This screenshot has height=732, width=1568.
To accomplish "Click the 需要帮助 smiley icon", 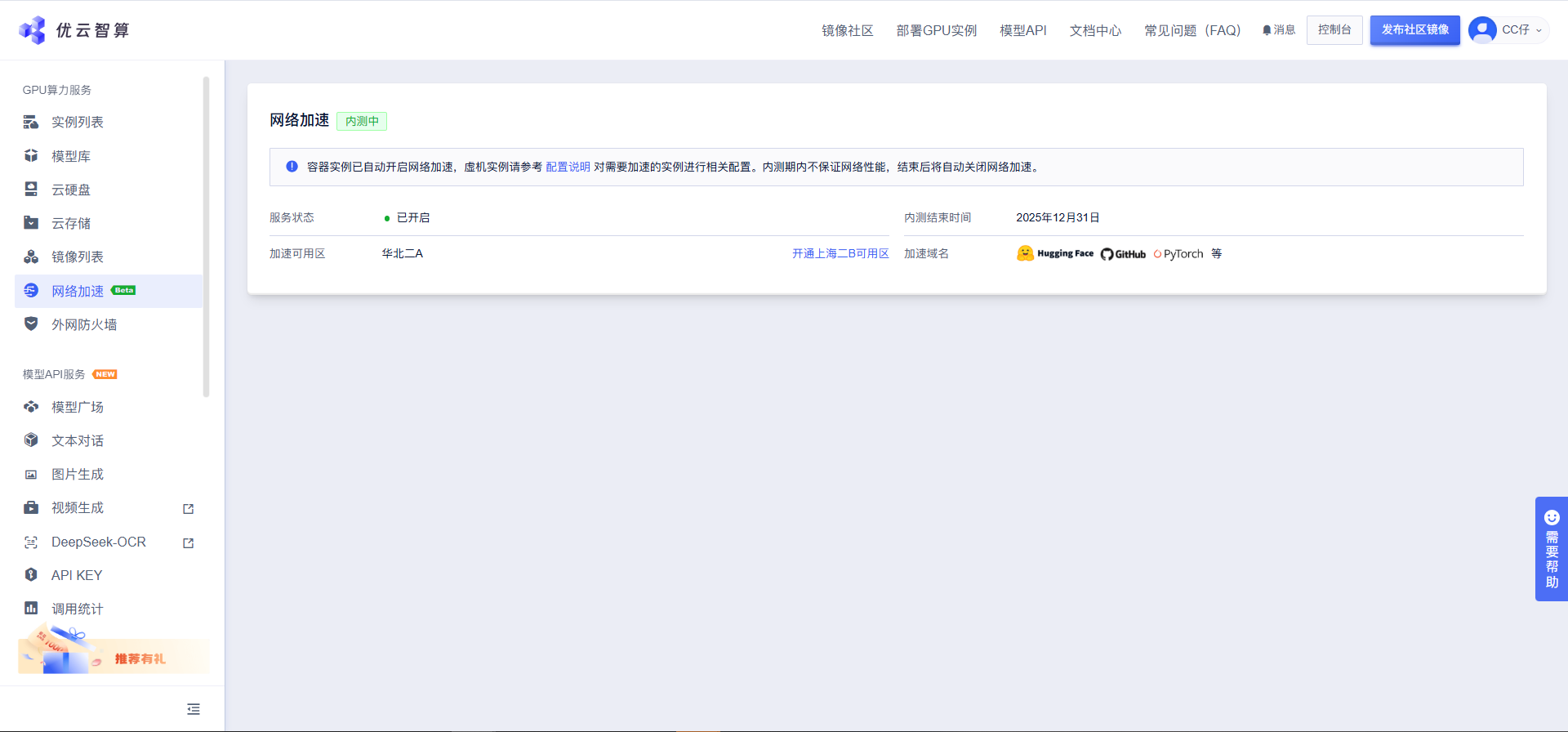I will pyautogui.click(x=1552, y=517).
